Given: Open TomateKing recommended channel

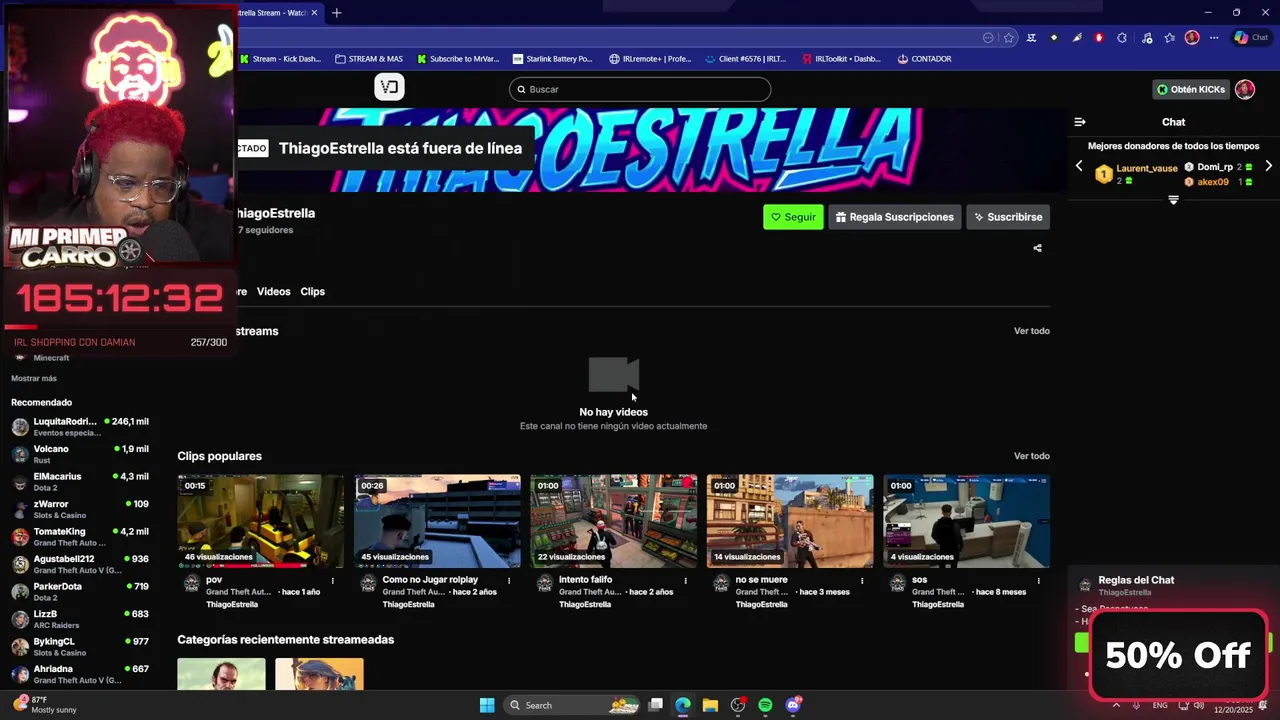Looking at the screenshot, I should pos(80,537).
